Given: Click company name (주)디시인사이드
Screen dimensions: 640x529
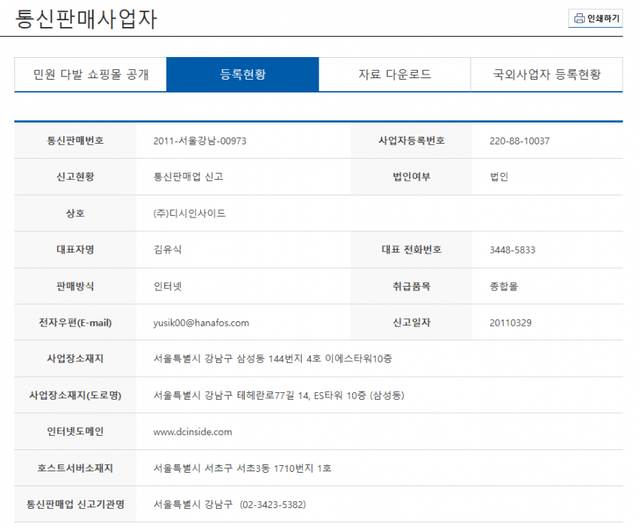Looking at the screenshot, I should pos(190,214).
